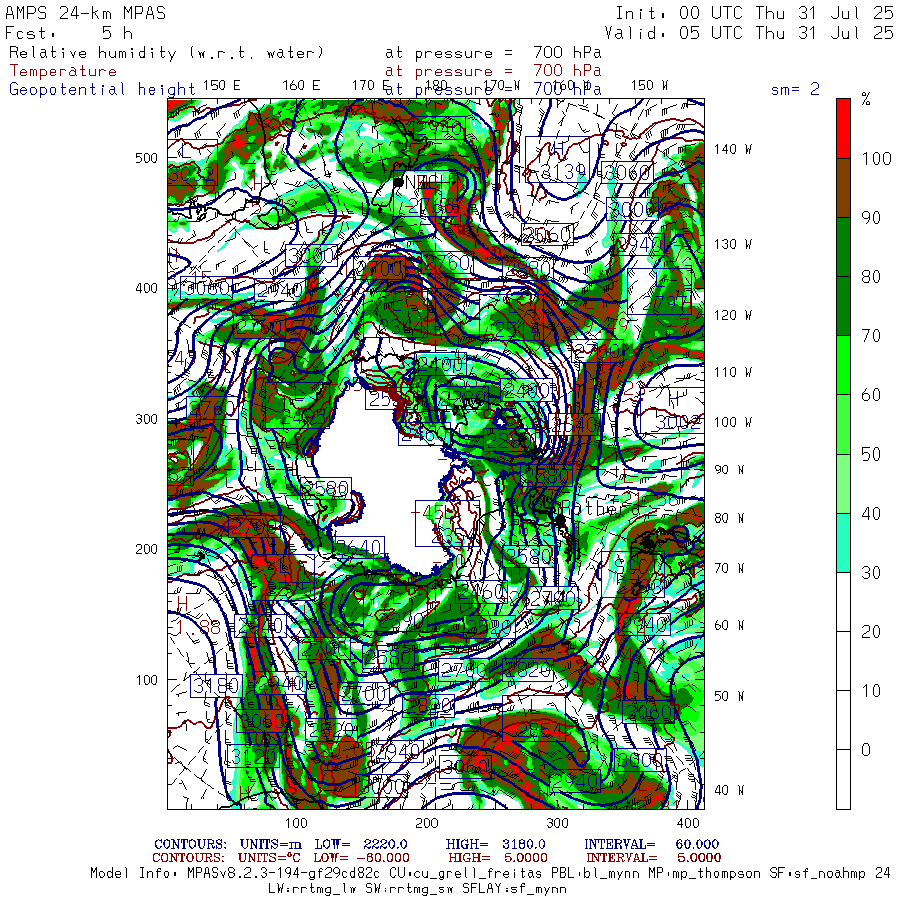Click the '80 W' longitude label
900x900 pixels.
(730, 518)
